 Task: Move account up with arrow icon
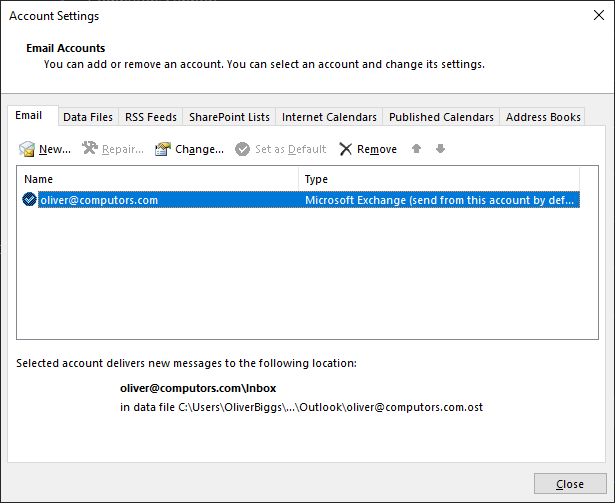417,149
